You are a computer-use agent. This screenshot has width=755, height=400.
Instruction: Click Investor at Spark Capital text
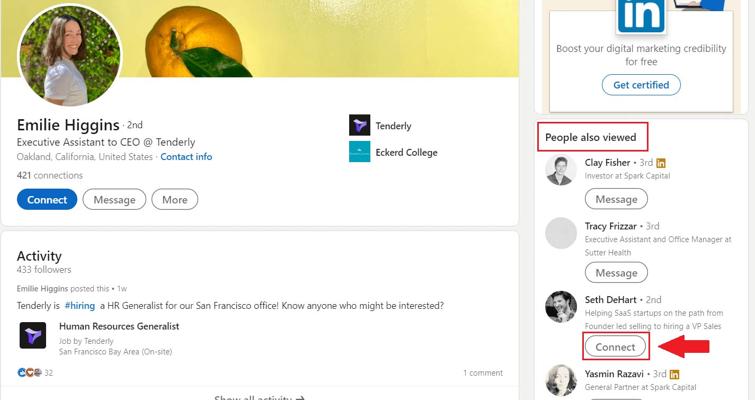click(x=627, y=176)
